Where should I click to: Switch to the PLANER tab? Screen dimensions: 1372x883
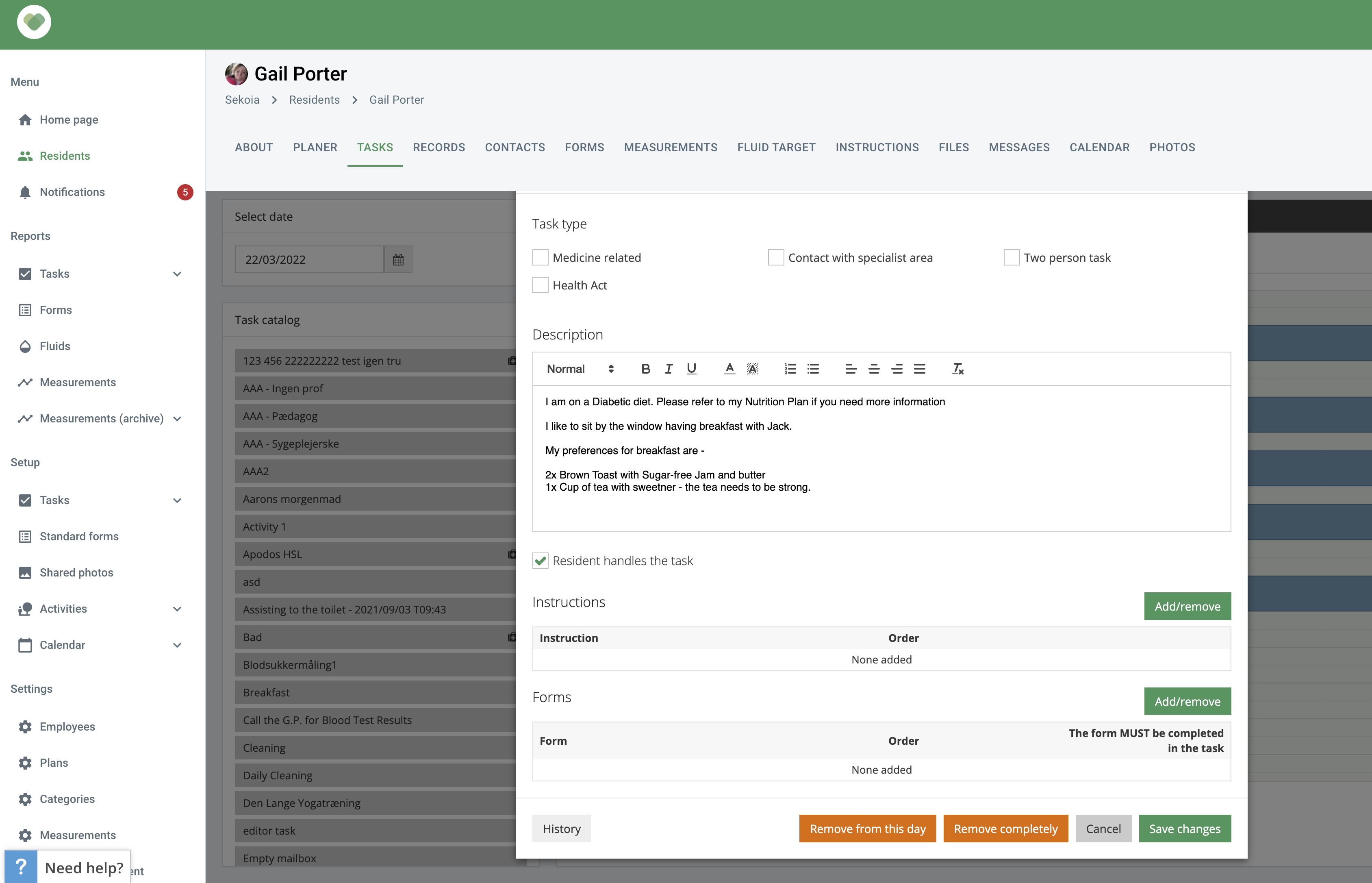315,147
